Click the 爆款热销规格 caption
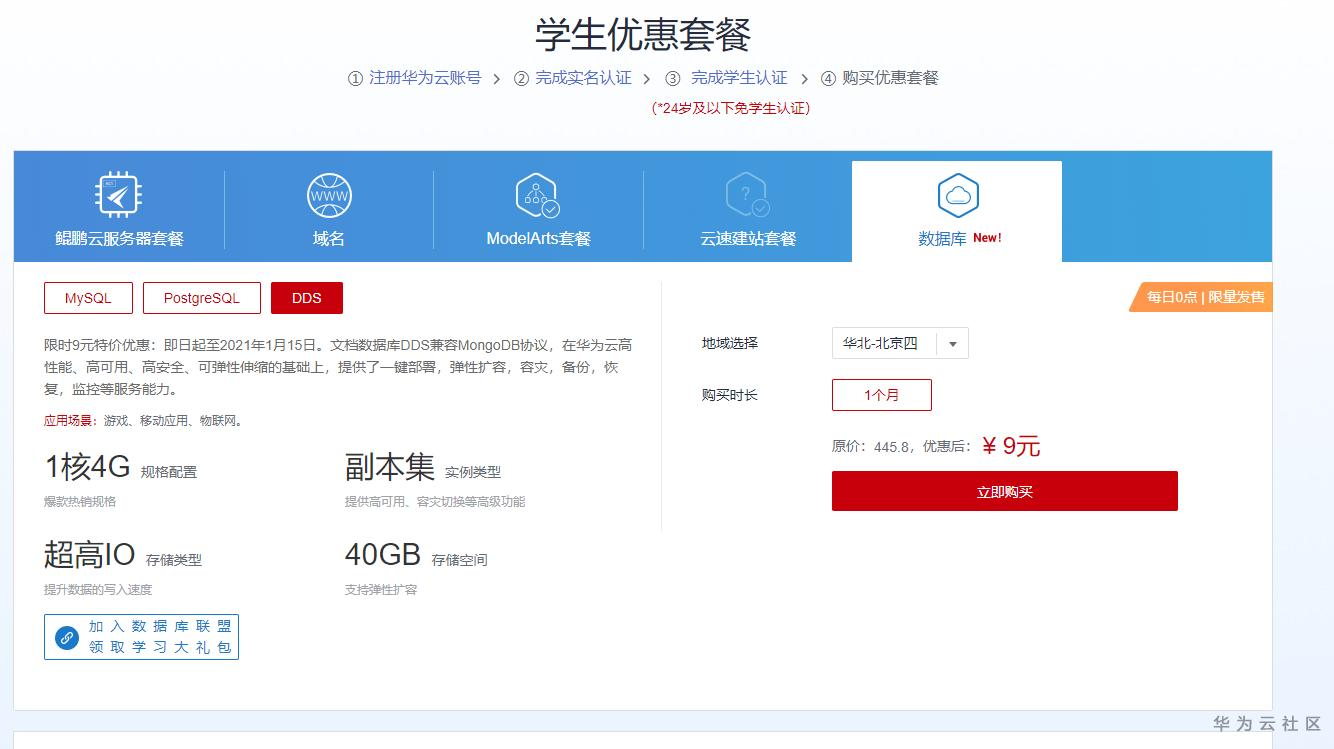This screenshot has width=1334, height=749. point(80,501)
